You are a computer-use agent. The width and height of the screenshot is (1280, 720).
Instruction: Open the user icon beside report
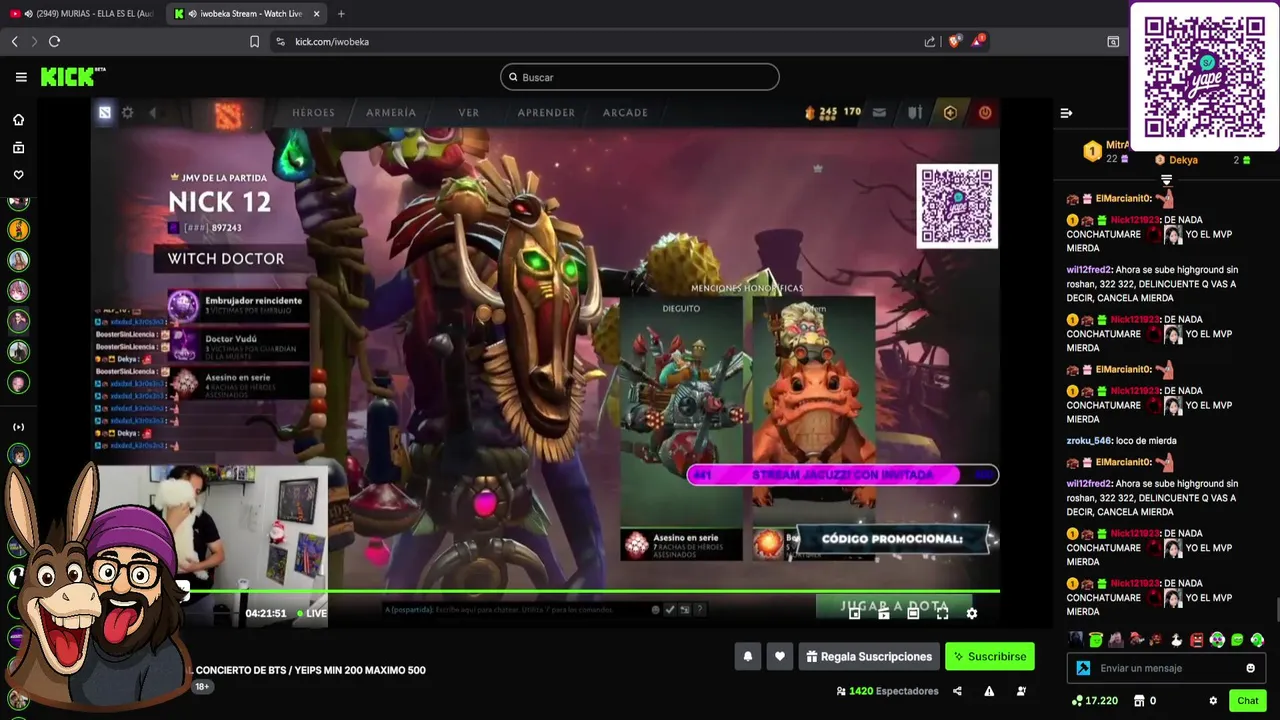(1021, 691)
